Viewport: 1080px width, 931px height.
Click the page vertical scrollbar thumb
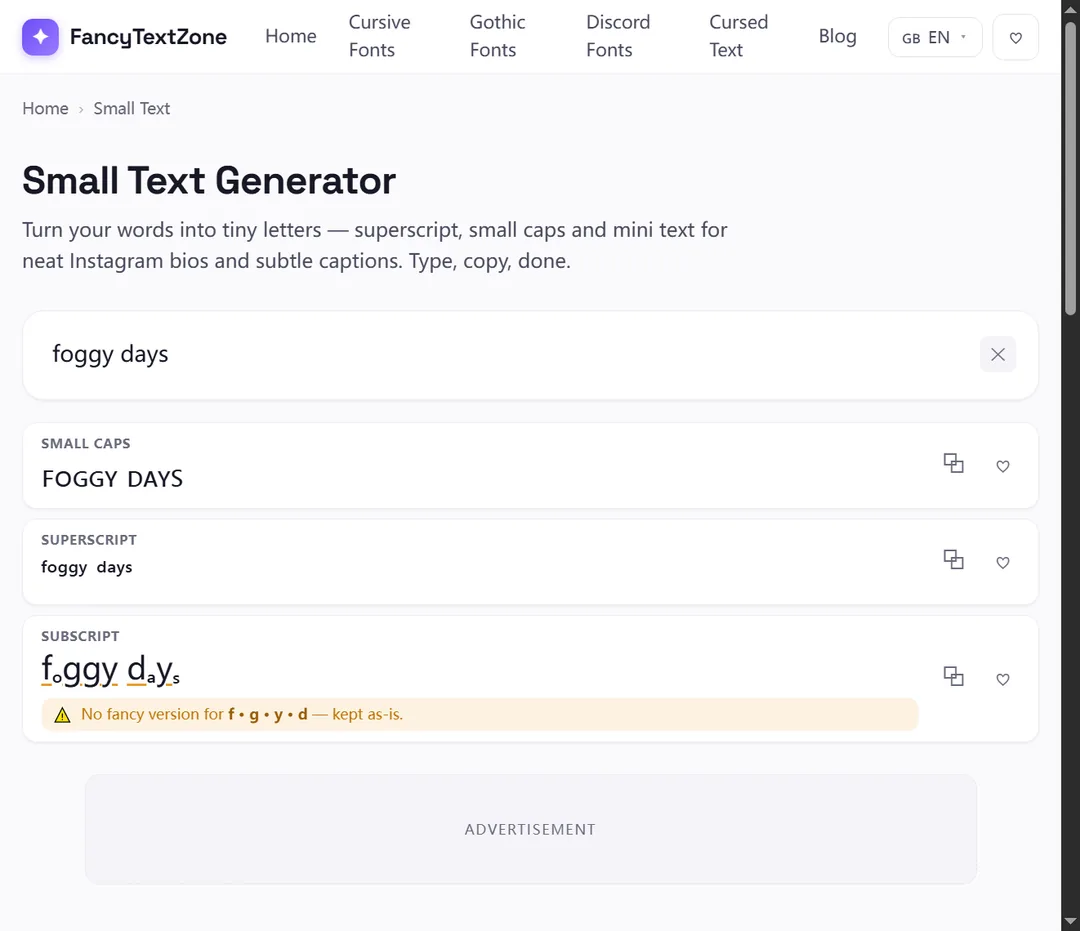coord(1070,169)
